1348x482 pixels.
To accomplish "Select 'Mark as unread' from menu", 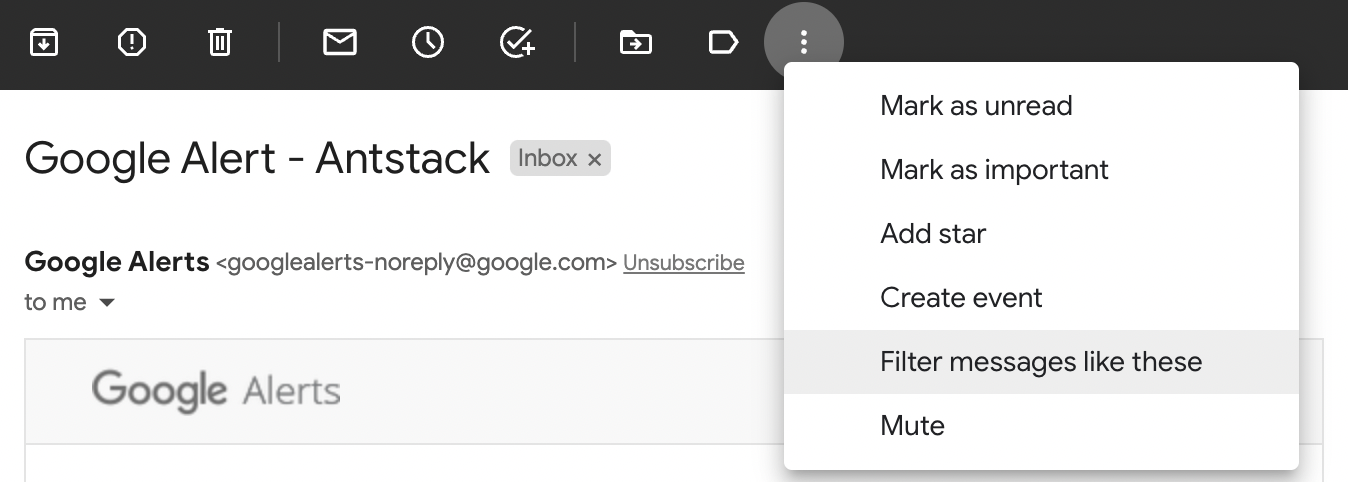I will coord(976,106).
